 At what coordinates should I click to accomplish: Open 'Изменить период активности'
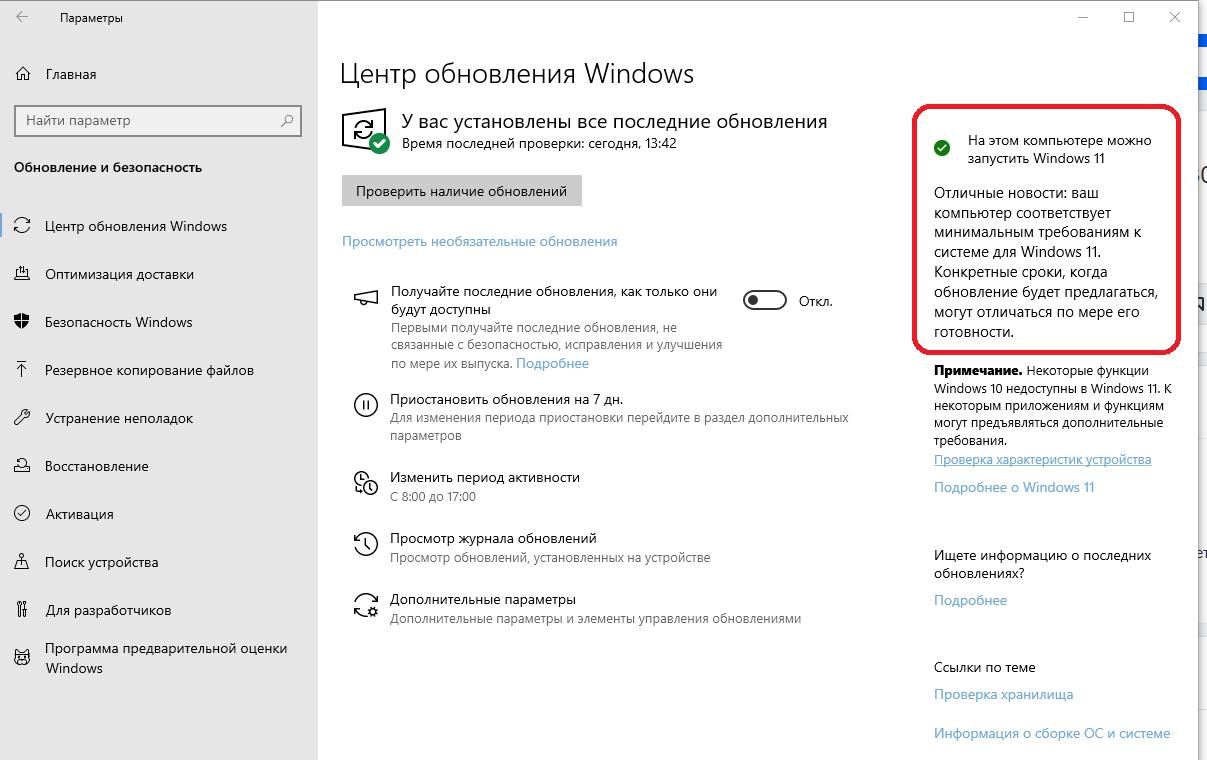point(485,477)
